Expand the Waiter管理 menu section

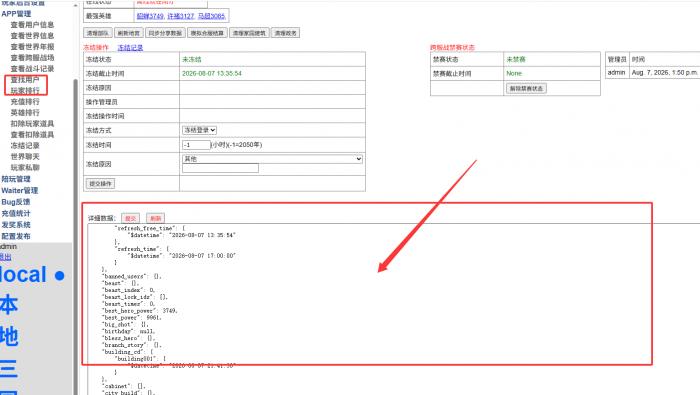pos(20,191)
